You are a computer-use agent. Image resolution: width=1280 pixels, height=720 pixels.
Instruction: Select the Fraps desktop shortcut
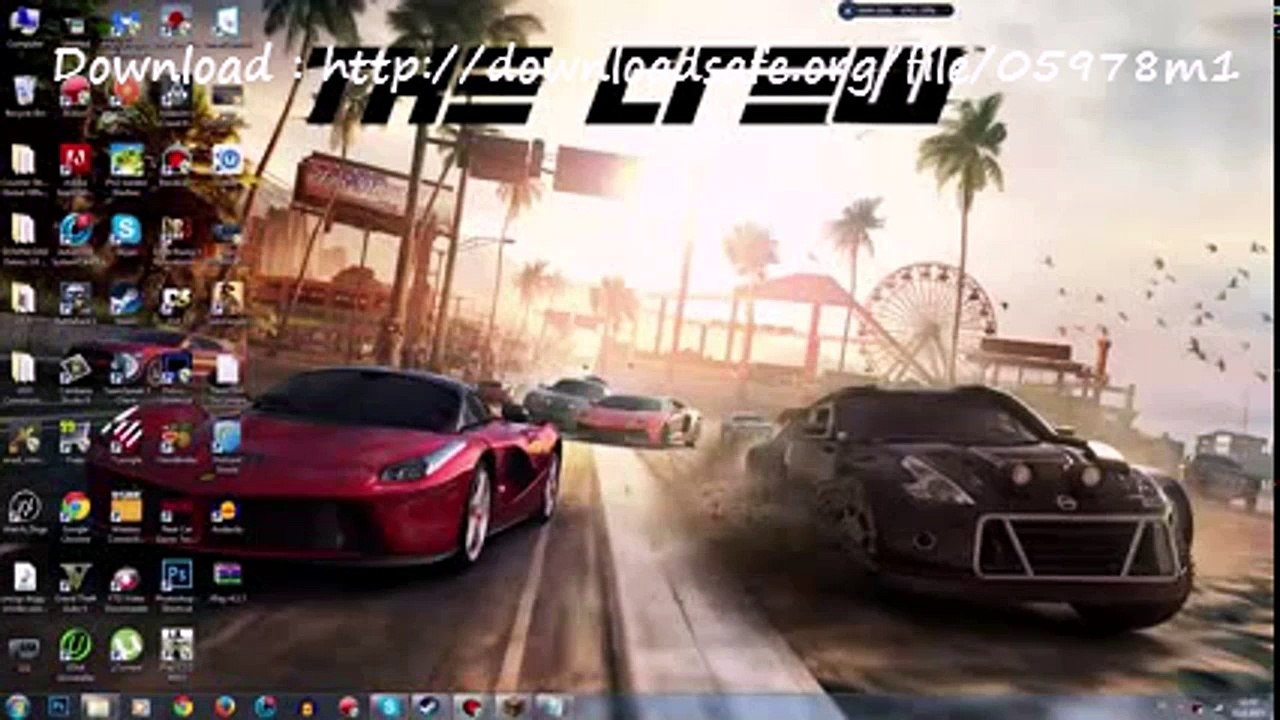pyautogui.click(x=75, y=442)
